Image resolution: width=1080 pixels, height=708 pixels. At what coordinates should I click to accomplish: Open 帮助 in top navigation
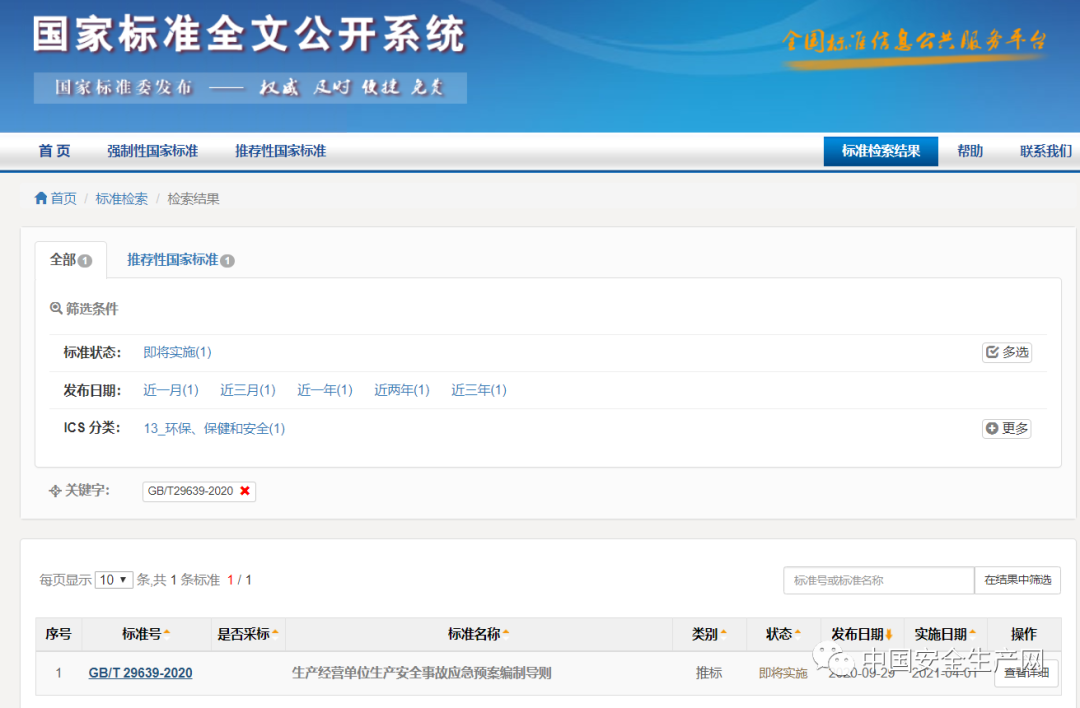pyautogui.click(x=970, y=151)
